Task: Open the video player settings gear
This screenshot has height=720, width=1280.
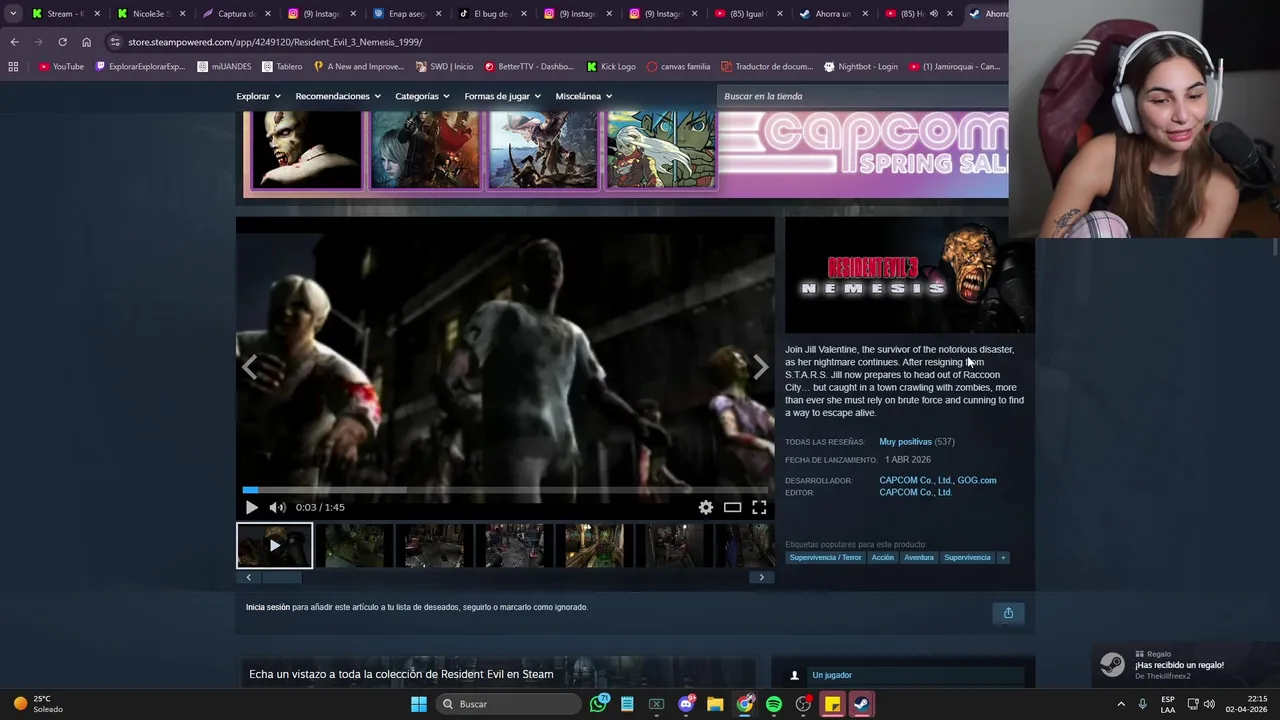Action: 706,507
